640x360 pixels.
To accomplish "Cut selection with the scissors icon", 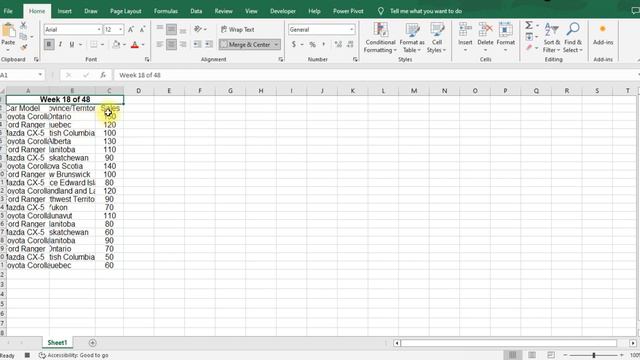I will point(24,26).
